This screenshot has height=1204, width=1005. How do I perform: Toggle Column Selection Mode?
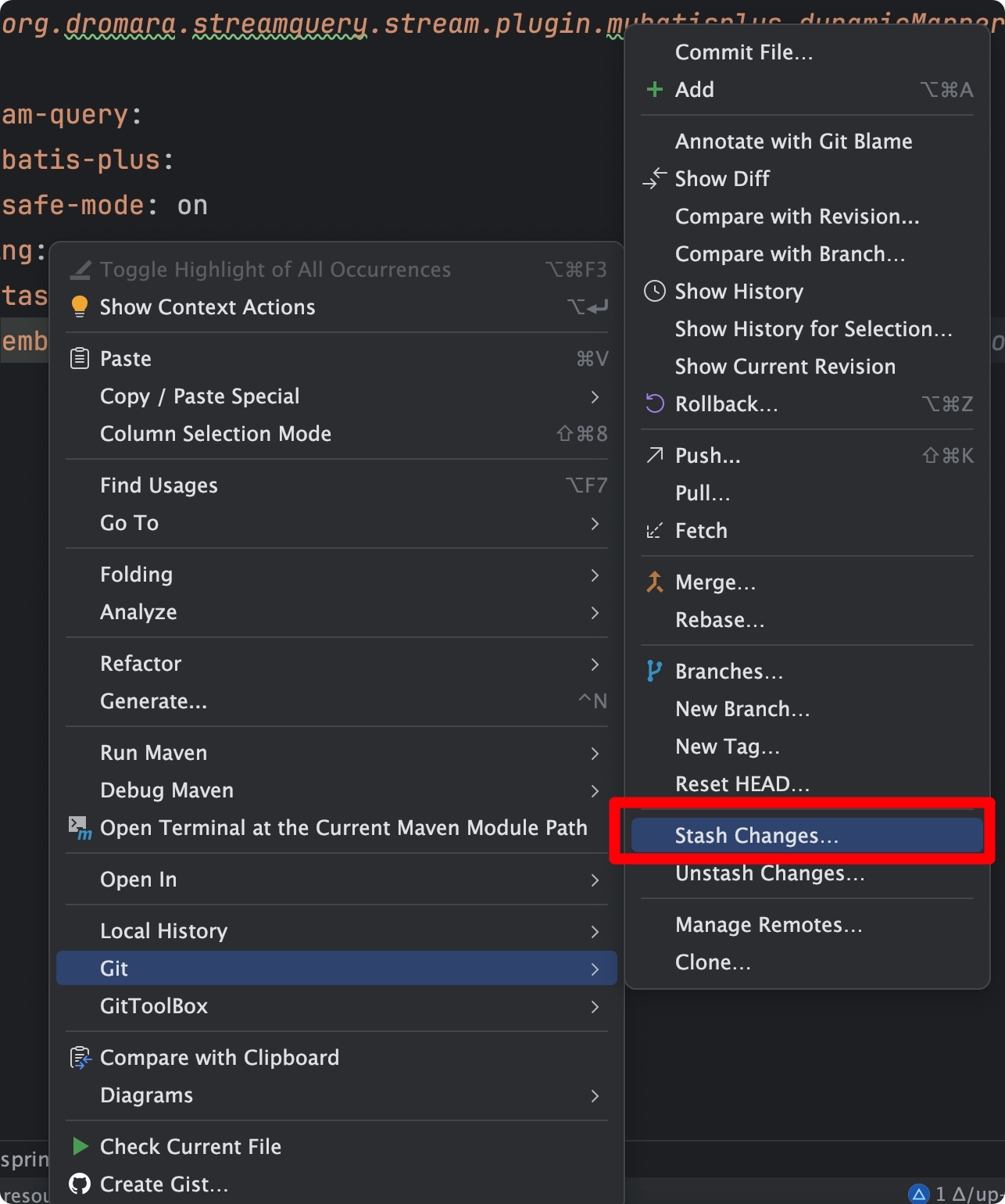coord(216,434)
